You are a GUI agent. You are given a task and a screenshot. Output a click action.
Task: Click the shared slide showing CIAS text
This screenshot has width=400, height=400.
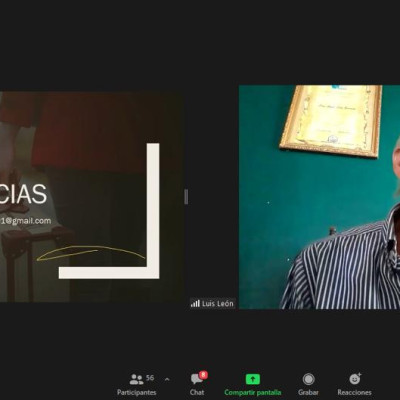point(92,197)
